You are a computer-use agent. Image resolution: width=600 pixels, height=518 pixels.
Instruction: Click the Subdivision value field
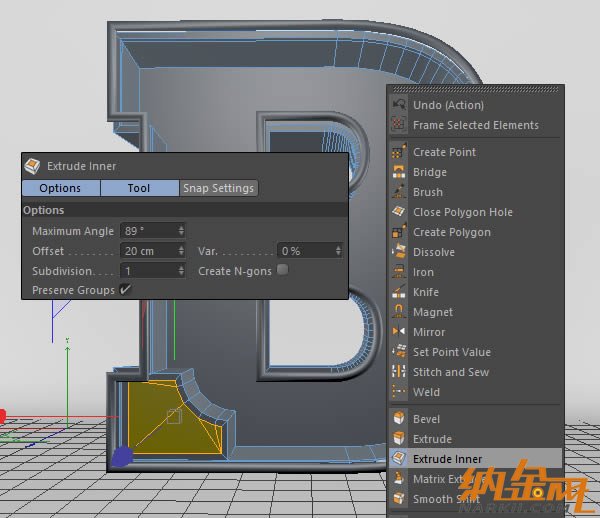[x=153, y=271]
